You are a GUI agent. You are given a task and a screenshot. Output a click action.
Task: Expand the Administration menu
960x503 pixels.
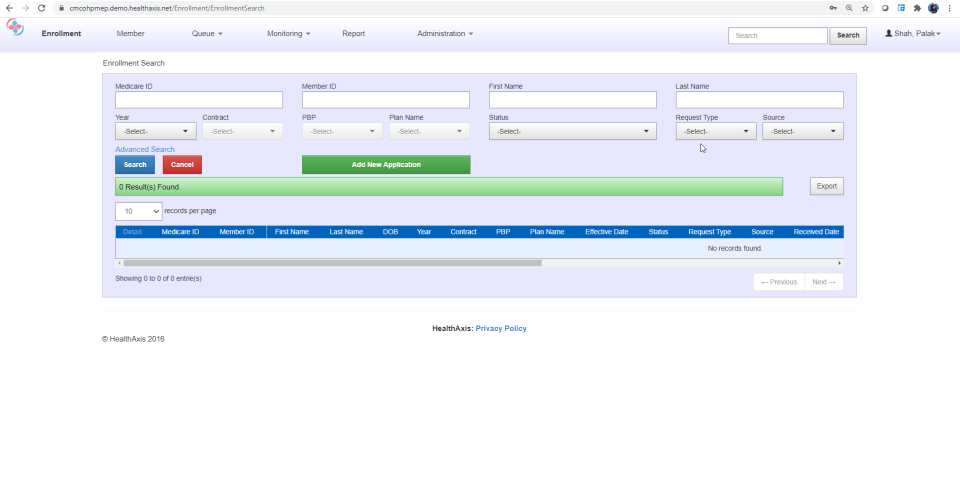click(x=445, y=34)
